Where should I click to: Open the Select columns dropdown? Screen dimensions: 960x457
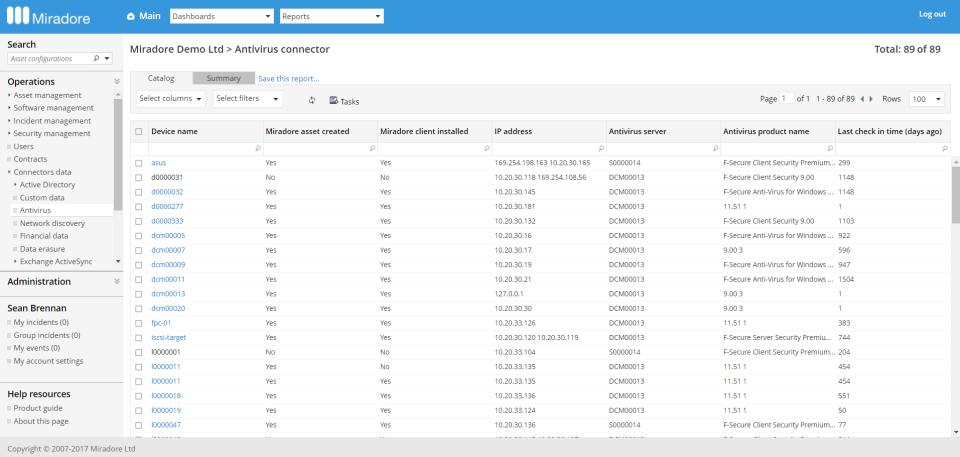pyautogui.click(x=171, y=99)
